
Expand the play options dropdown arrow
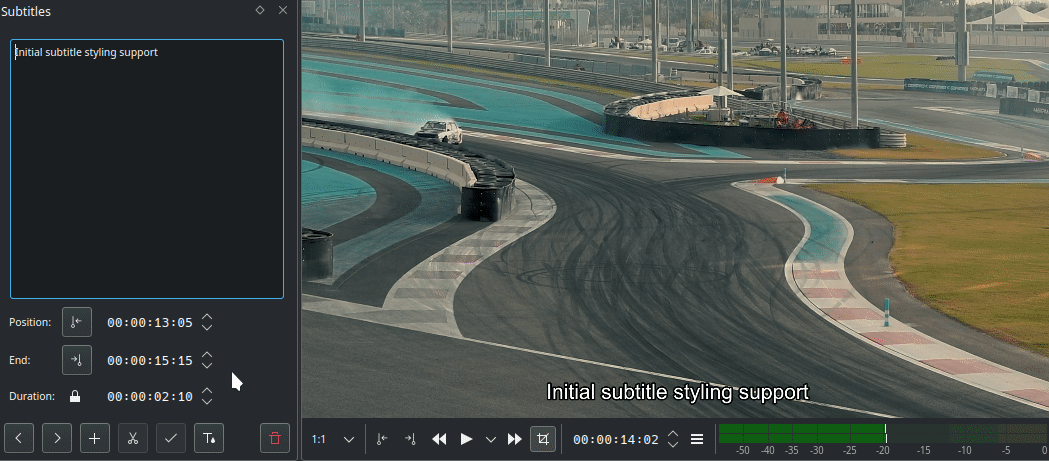pyautogui.click(x=490, y=439)
